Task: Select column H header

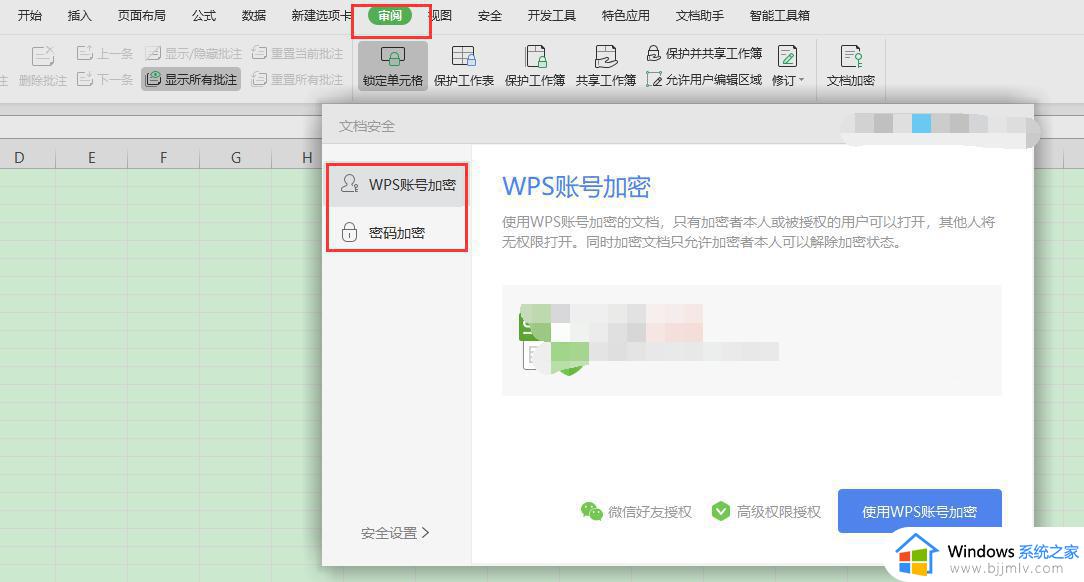Action: pos(307,158)
